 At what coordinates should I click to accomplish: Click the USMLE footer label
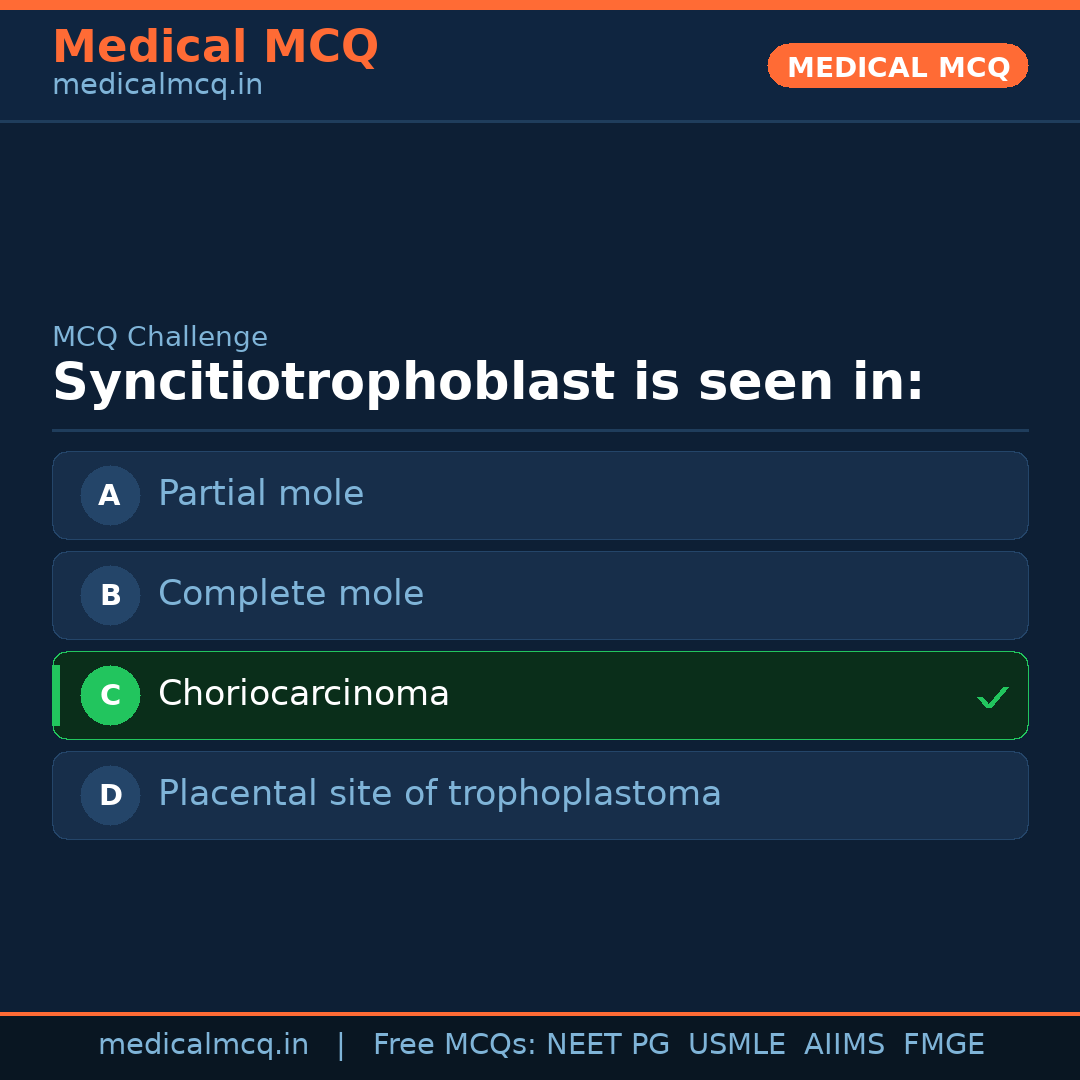[737, 1045]
